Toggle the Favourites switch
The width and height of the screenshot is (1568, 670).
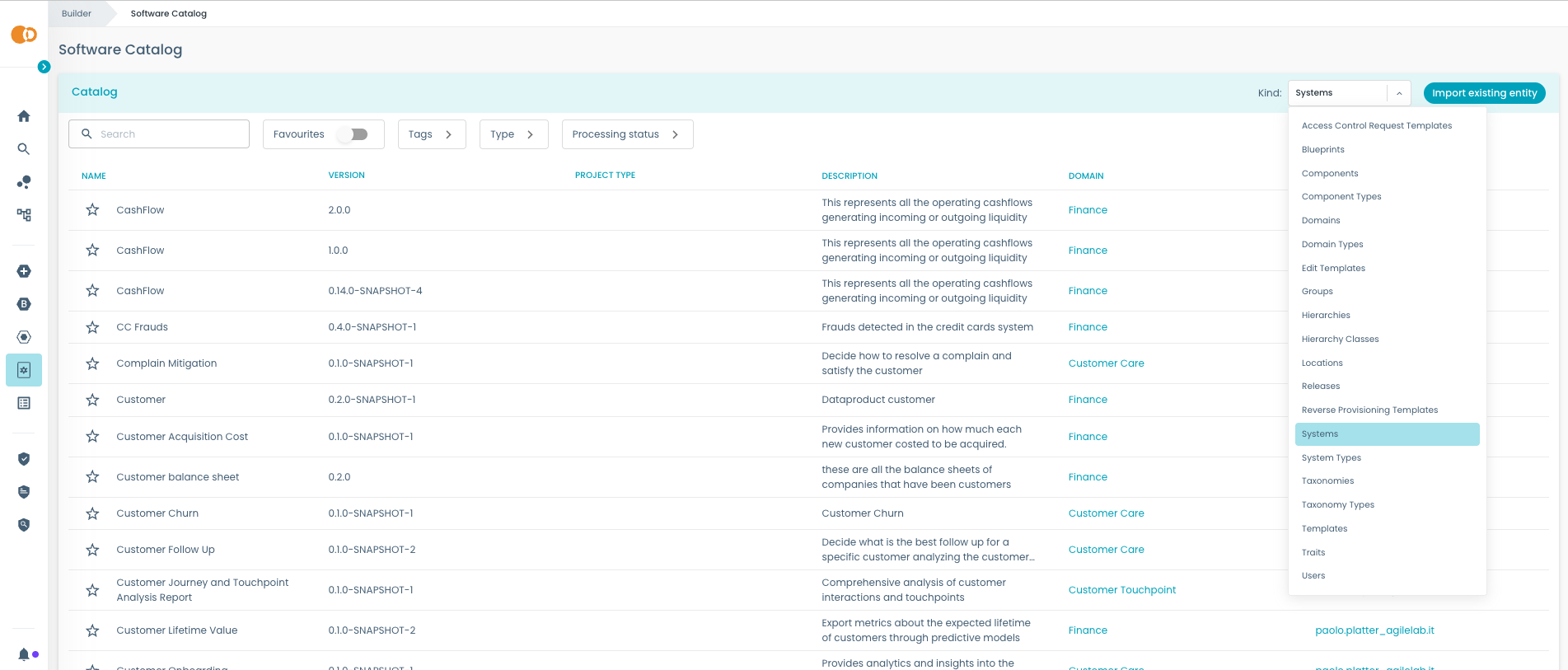pyautogui.click(x=353, y=134)
